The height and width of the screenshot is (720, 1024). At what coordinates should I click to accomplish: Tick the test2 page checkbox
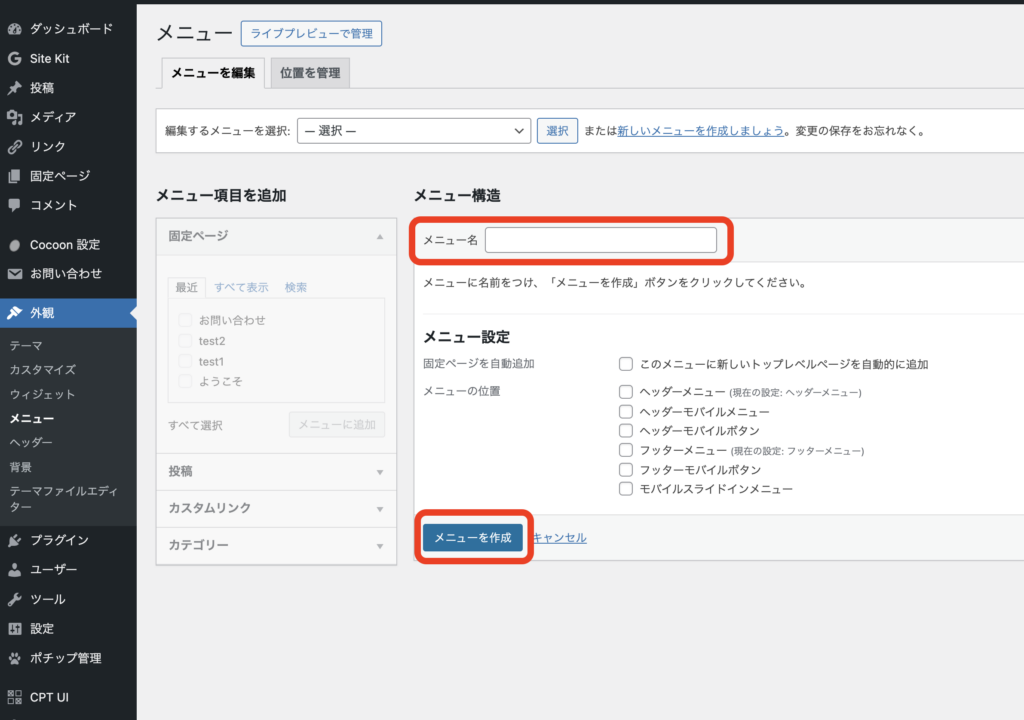[185, 340]
